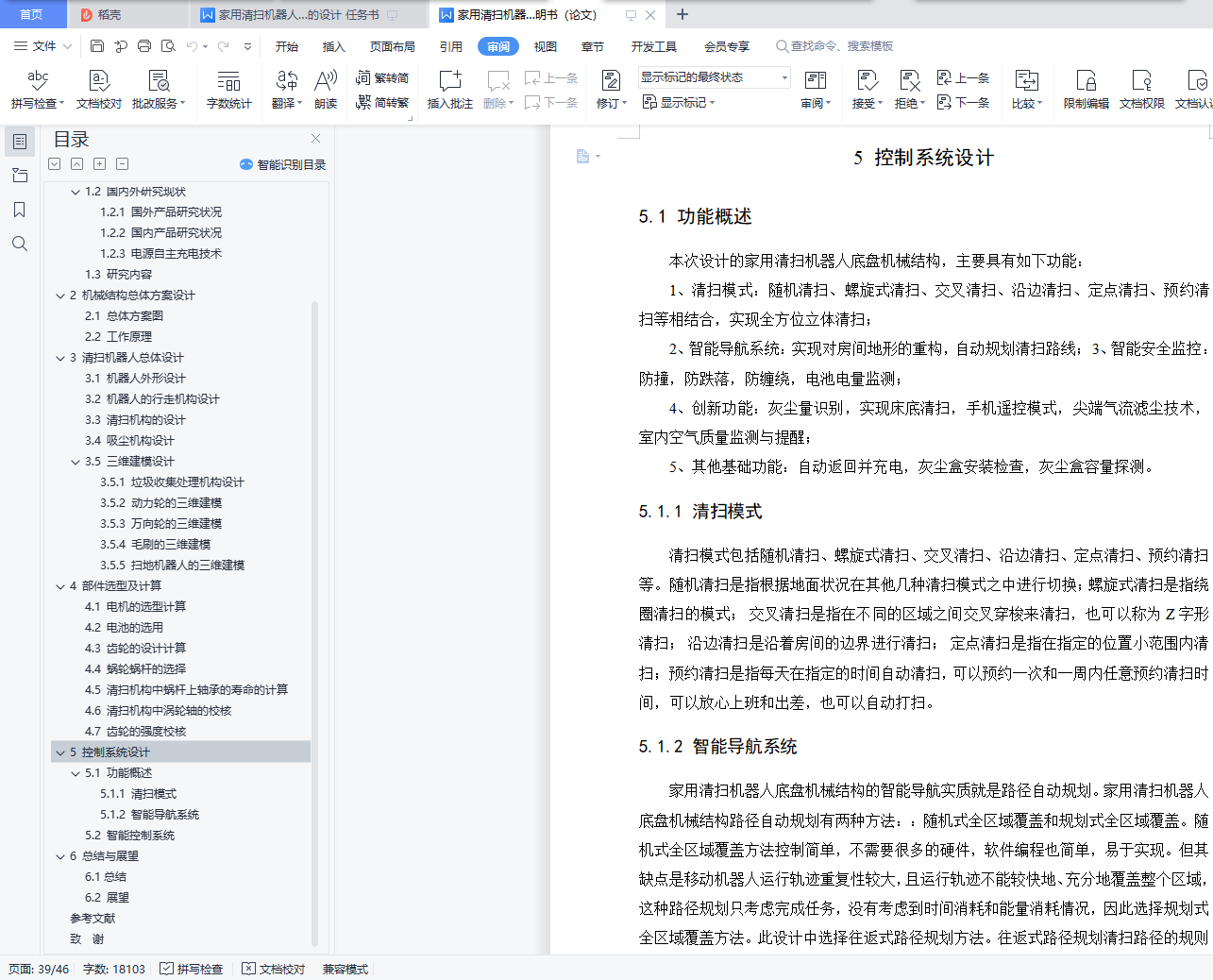This screenshot has width=1213, height=980.
Task: Toggle 文档校对 in the status bar
Action: pos(274,969)
